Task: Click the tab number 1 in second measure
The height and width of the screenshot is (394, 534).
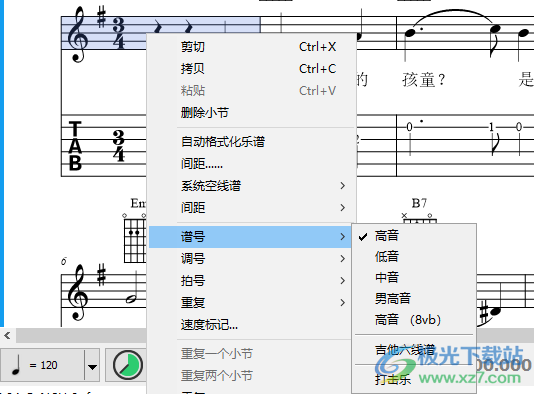Action: coord(491,127)
